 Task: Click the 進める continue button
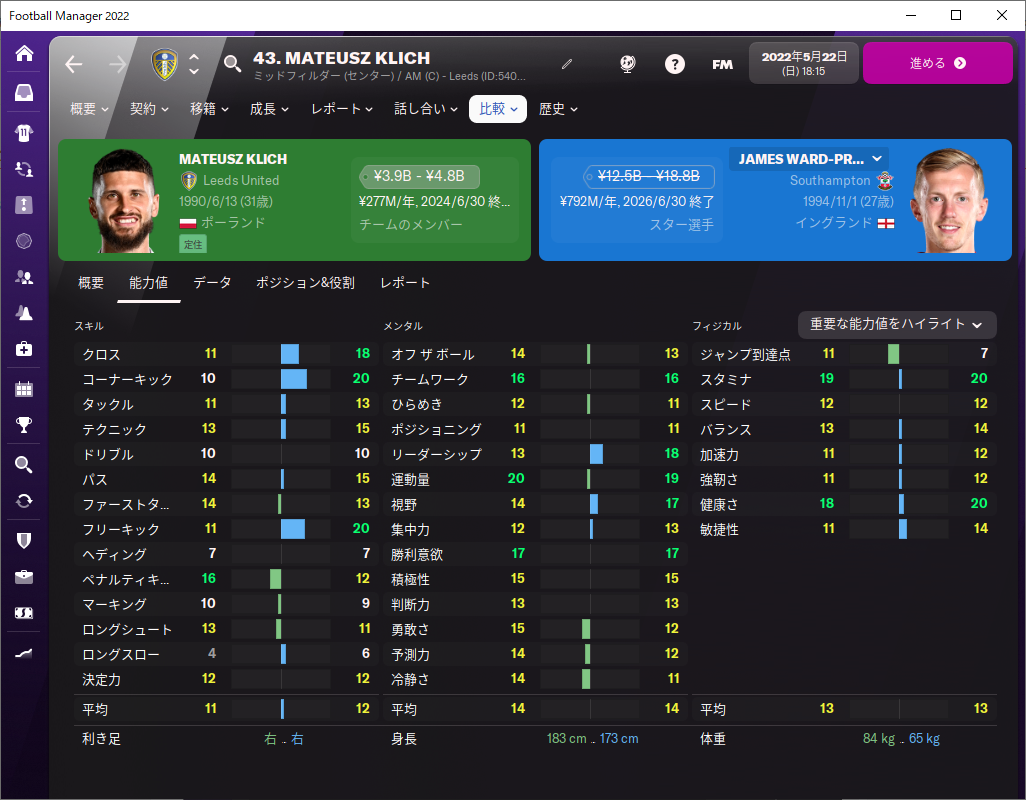tap(938, 63)
